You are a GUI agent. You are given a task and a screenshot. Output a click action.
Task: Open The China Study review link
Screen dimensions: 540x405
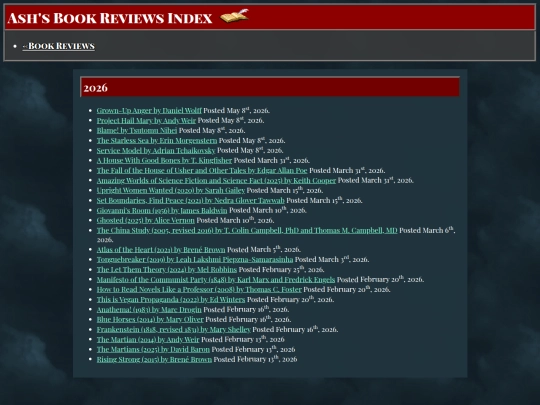[x=247, y=230]
